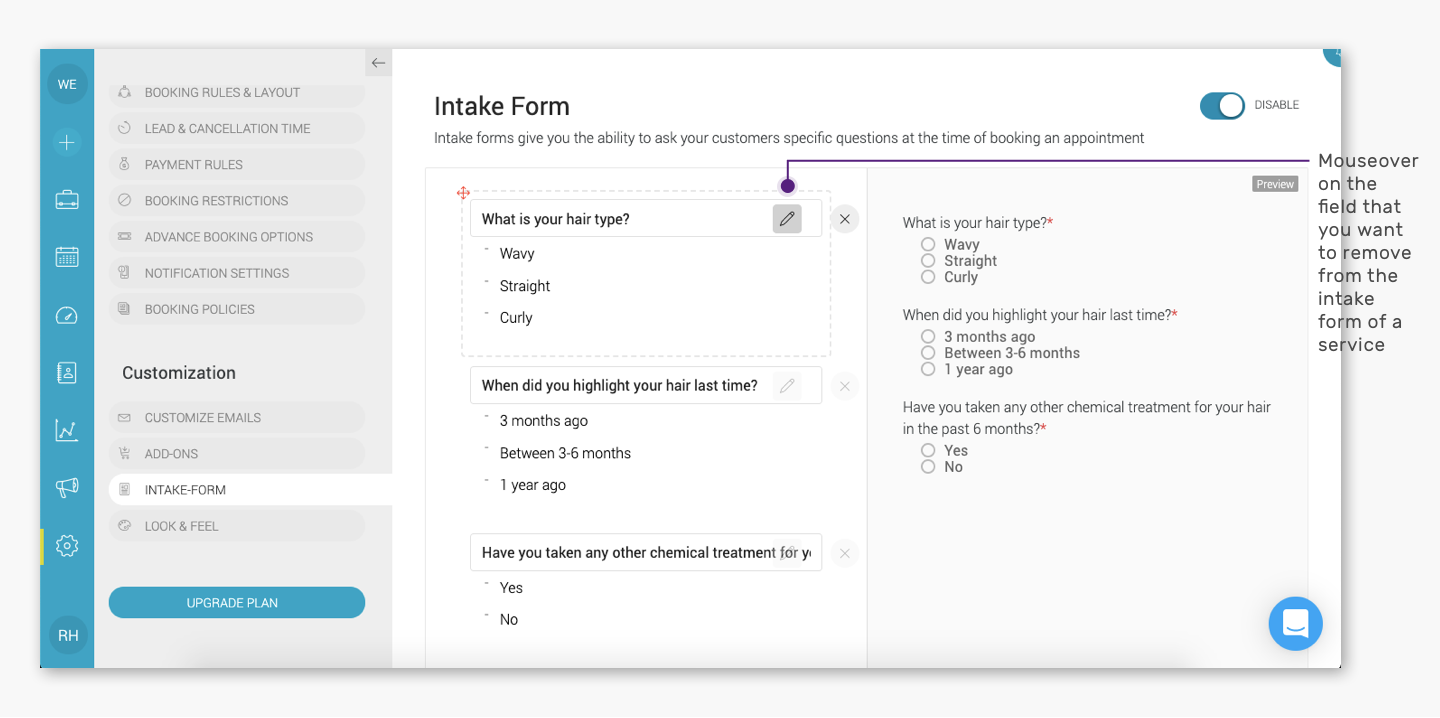Open Look & Feel menu item

[x=237, y=526]
